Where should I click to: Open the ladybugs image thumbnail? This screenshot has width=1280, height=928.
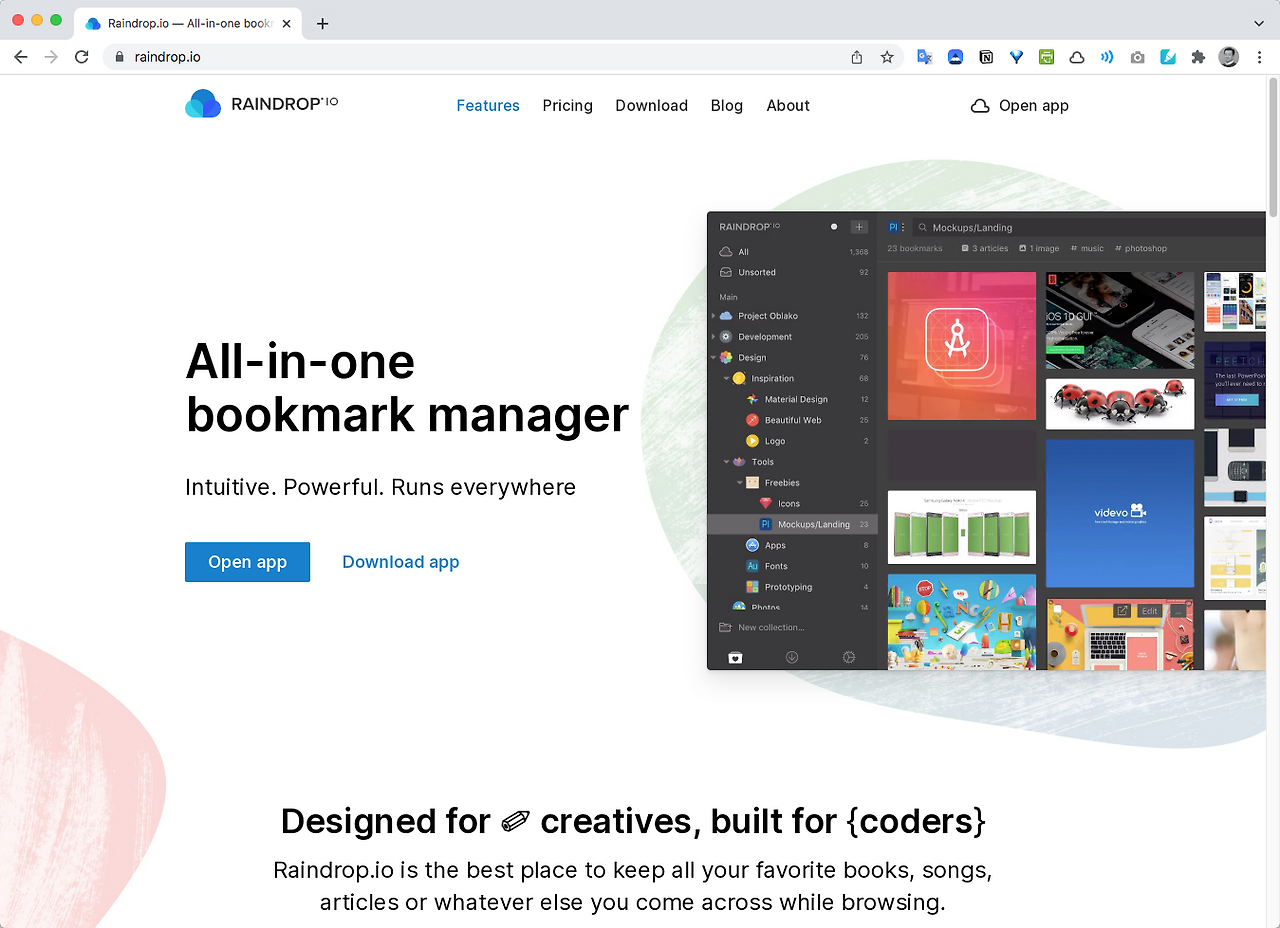pyautogui.click(x=1120, y=404)
